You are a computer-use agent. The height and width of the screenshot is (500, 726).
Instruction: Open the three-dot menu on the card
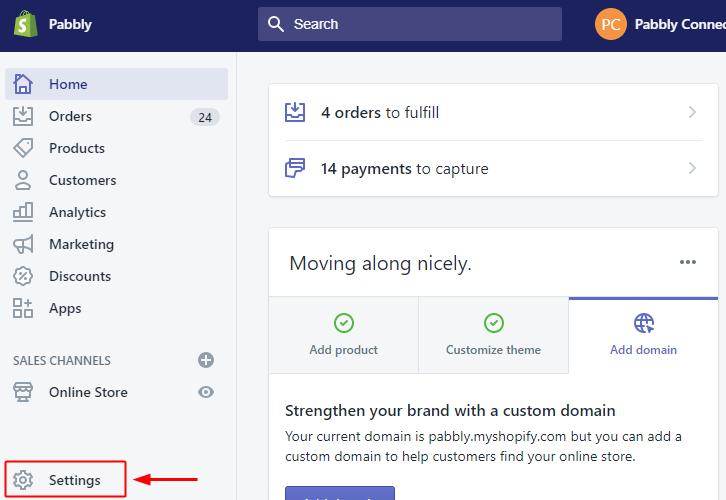(687, 262)
